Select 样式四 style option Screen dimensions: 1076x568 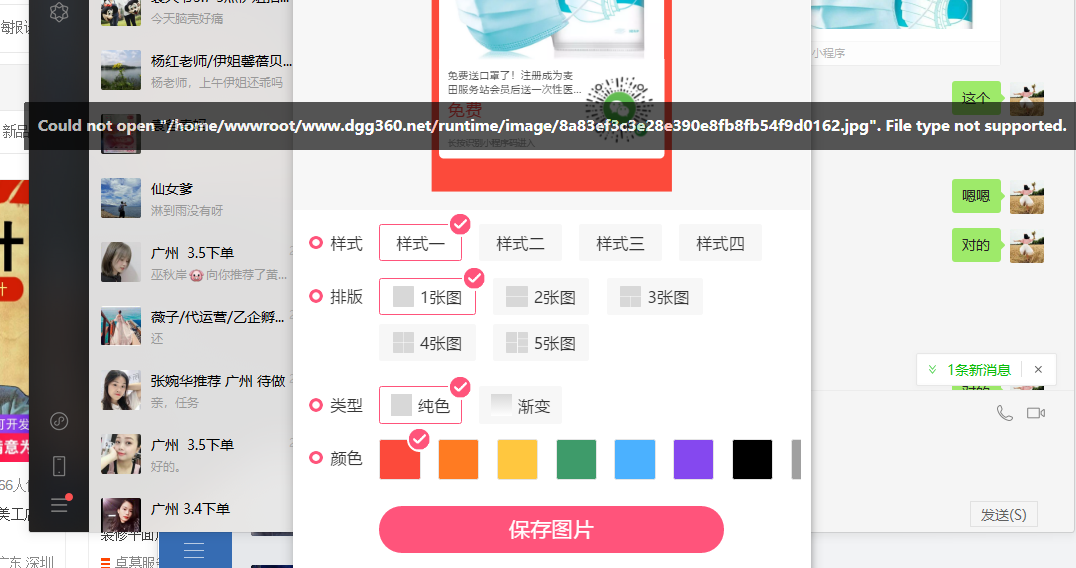click(720, 243)
